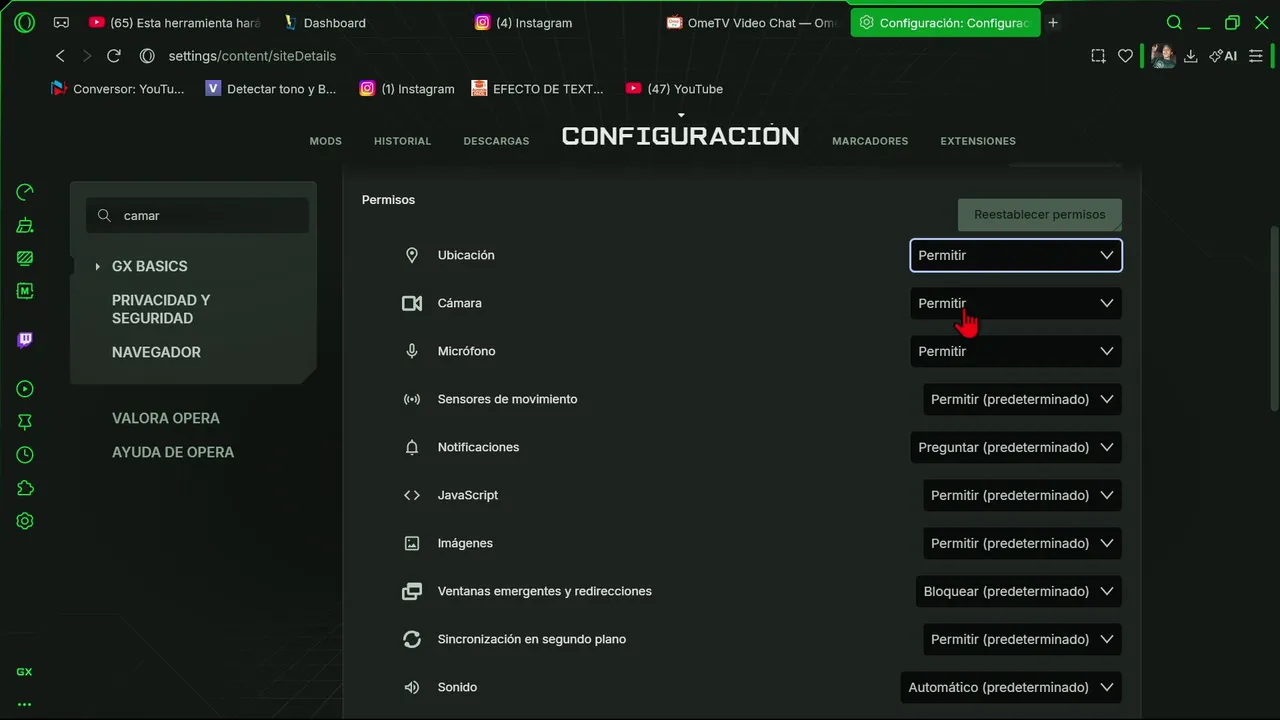Open extensions puzzle icon in sidebar
1280x720 pixels.
25,488
